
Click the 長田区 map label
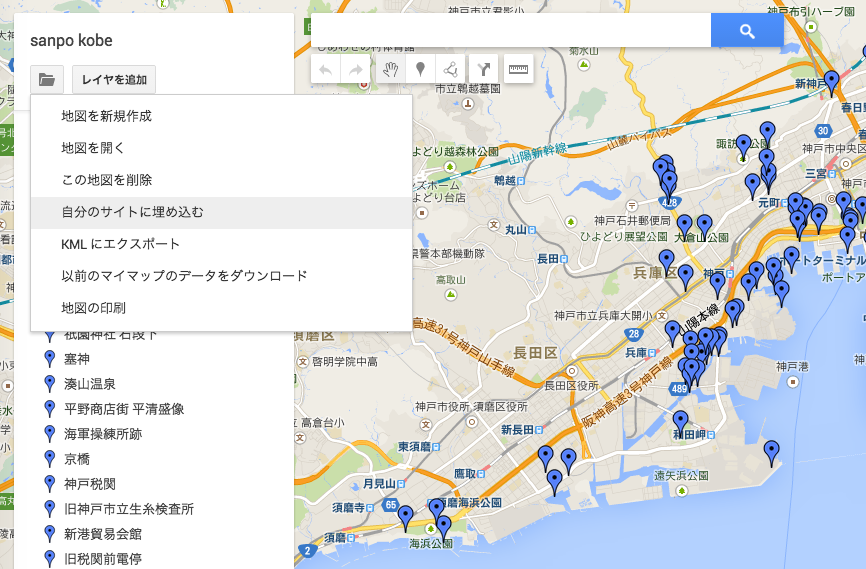[x=535, y=352]
